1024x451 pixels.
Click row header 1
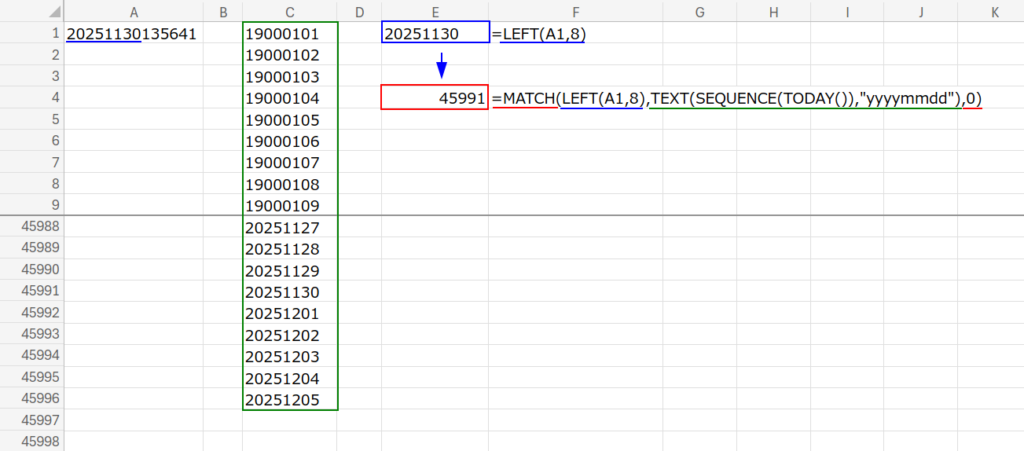pos(32,34)
